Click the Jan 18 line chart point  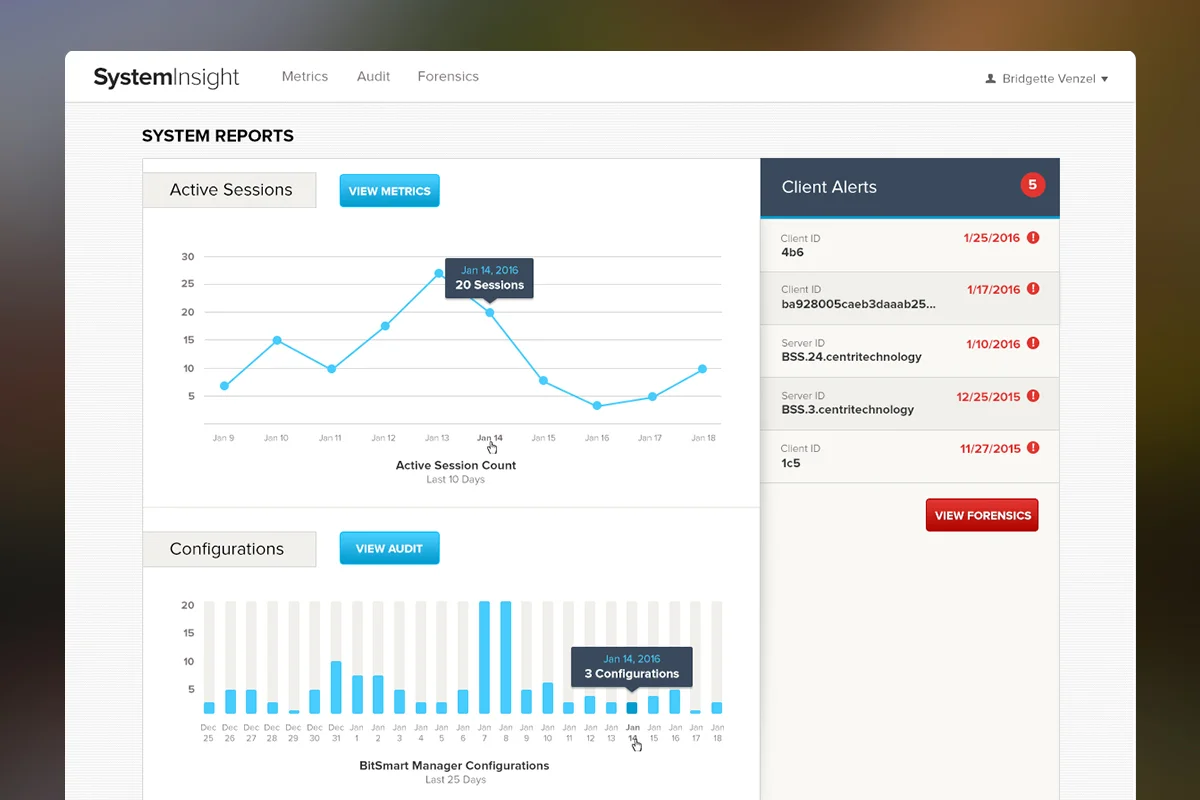tap(703, 369)
